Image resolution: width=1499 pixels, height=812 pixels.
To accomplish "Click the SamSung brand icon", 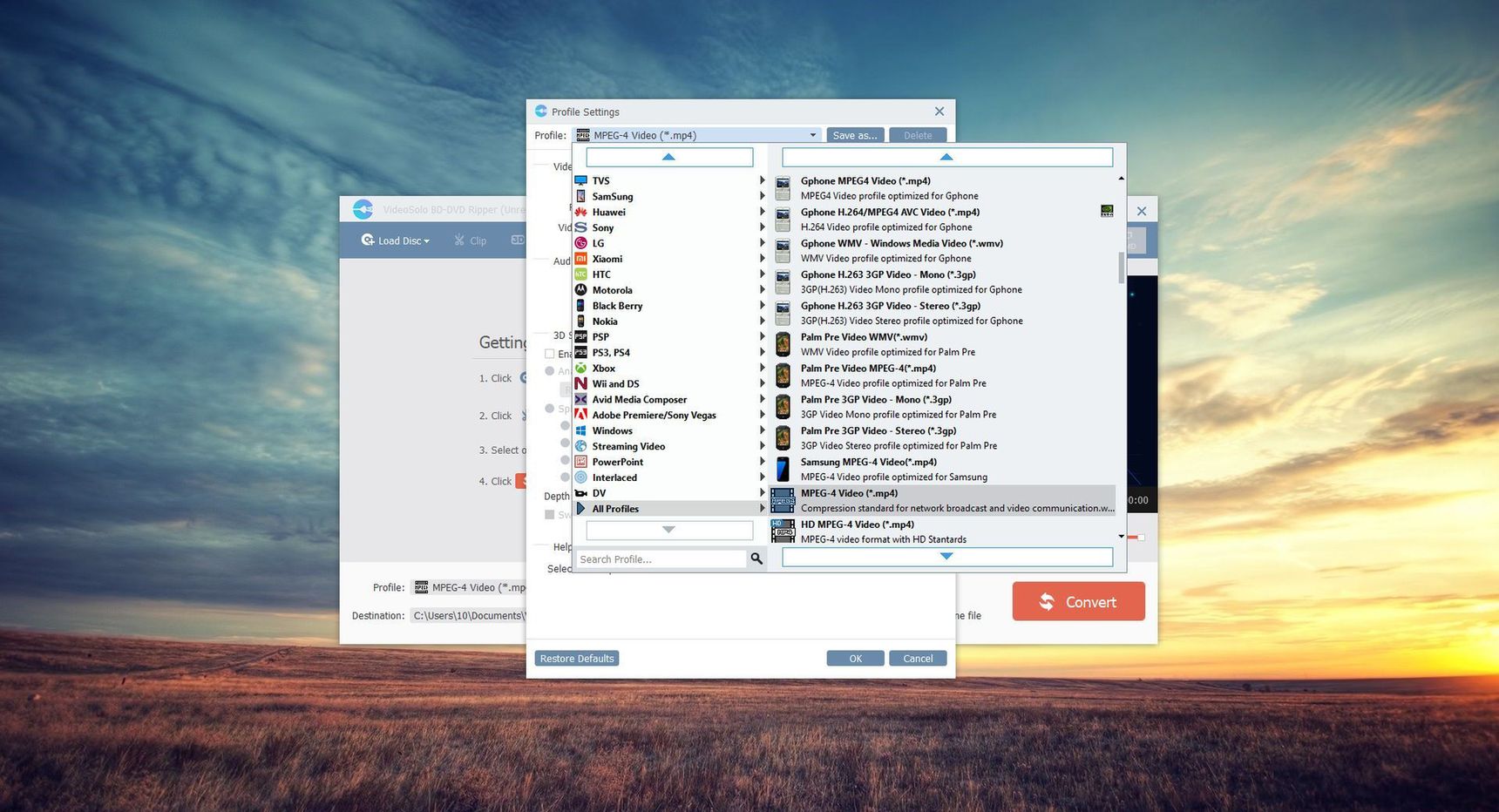I will click(x=580, y=196).
